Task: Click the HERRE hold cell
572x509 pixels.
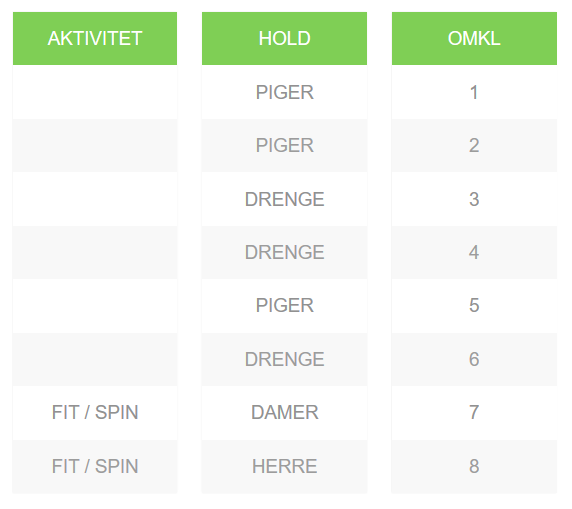Action: [x=285, y=466]
